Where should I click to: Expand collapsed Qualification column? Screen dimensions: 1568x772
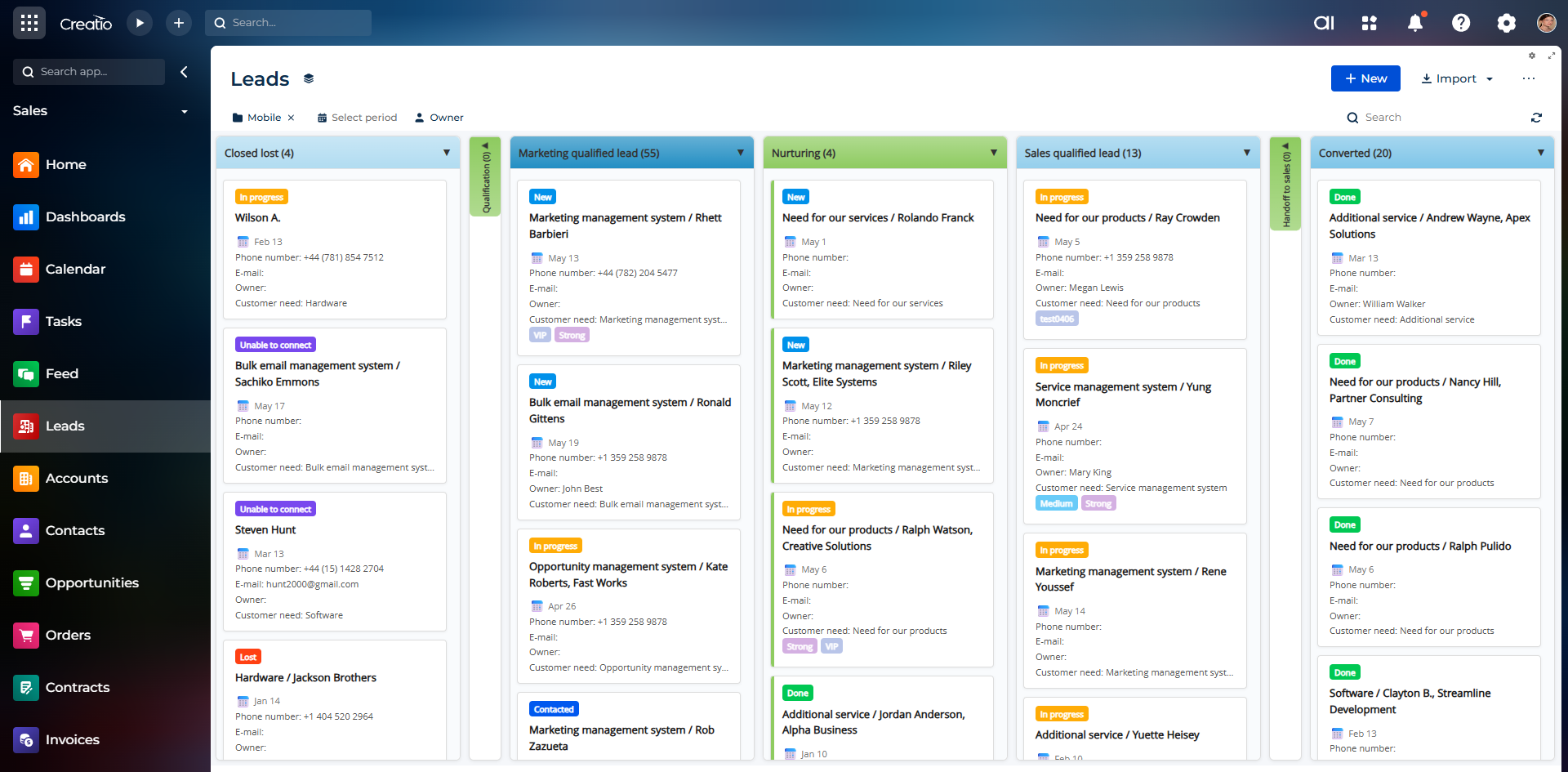click(x=485, y=176)
